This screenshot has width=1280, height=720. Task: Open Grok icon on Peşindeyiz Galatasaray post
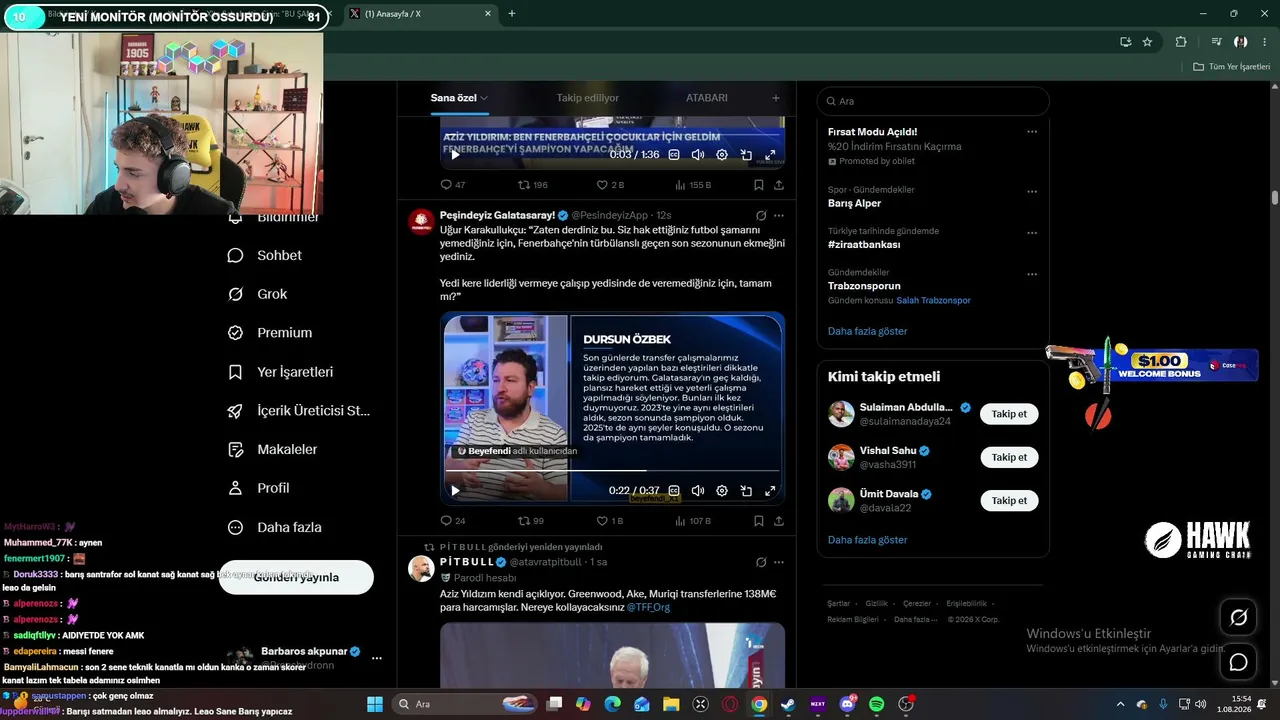point(761,215)
